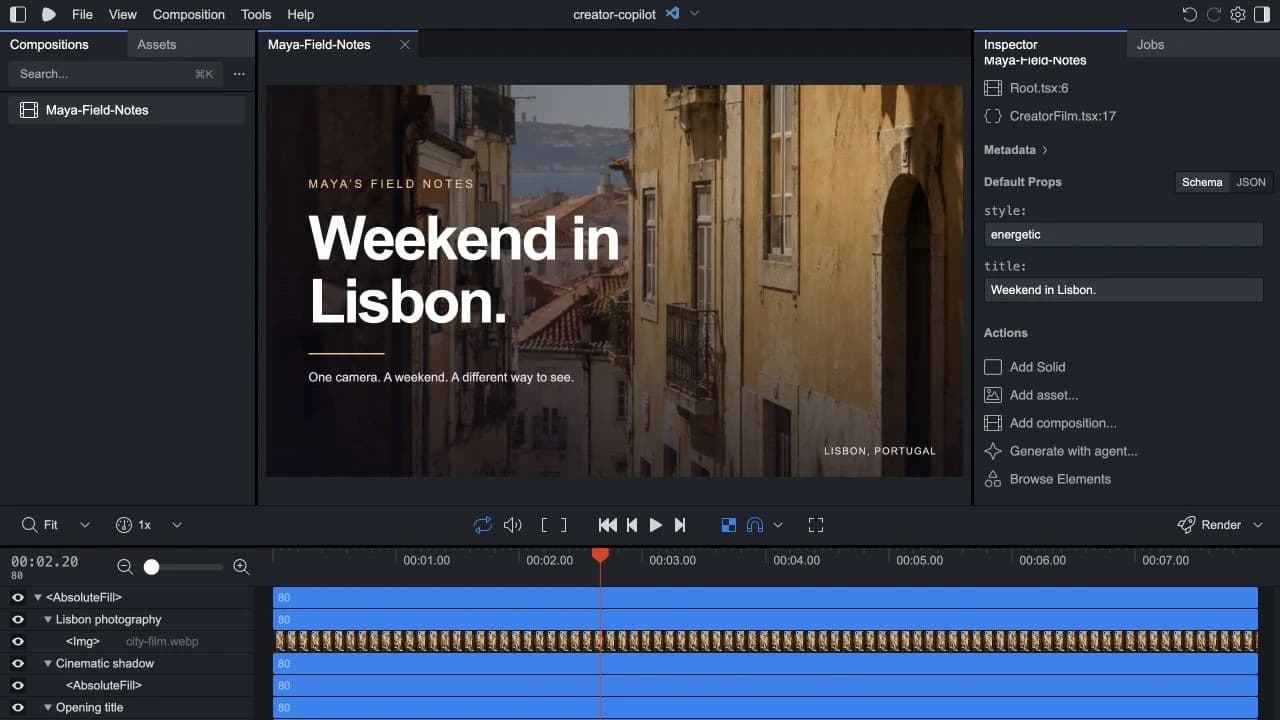1280x720 pixels.
Task: Switch Default Props view to Schema
Action: tap(1202, 182)
